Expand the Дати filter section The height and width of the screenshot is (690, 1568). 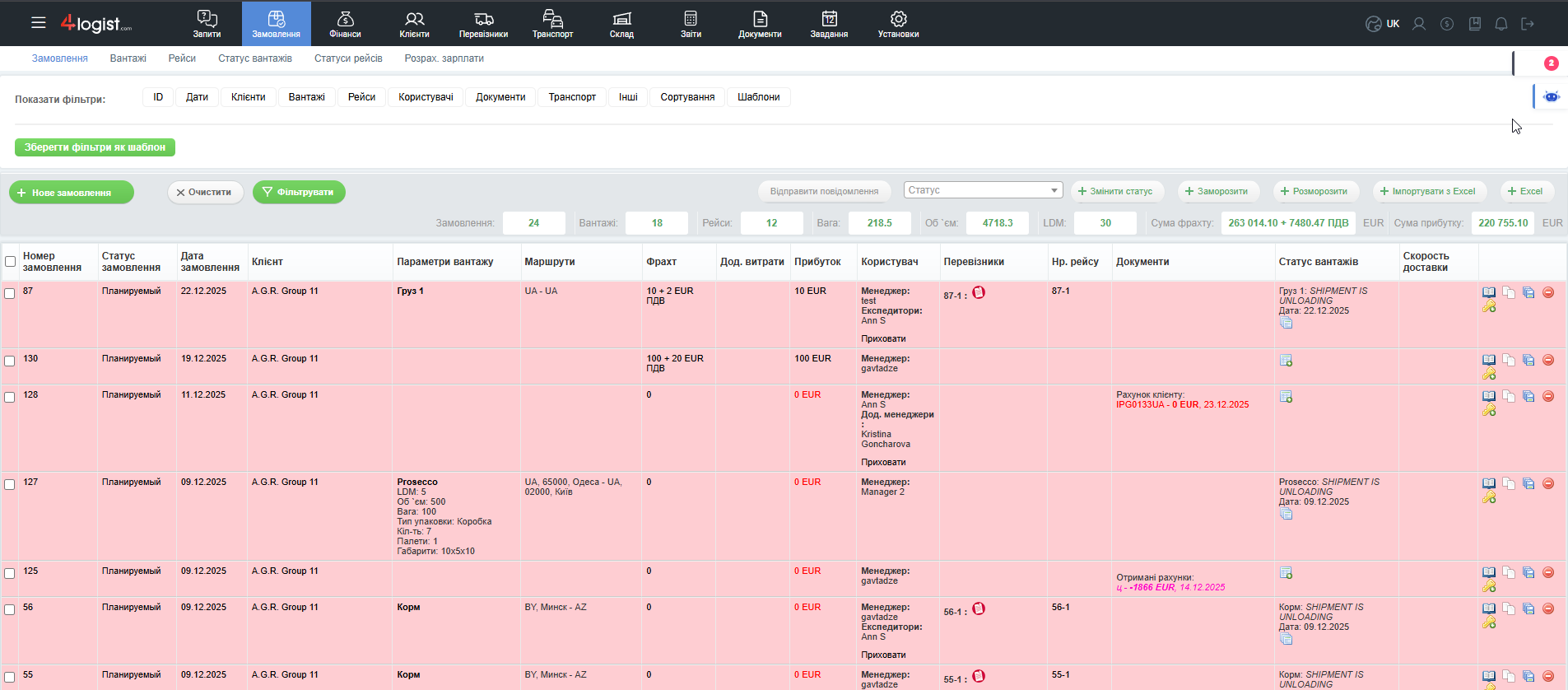click(x=197, y=97)
